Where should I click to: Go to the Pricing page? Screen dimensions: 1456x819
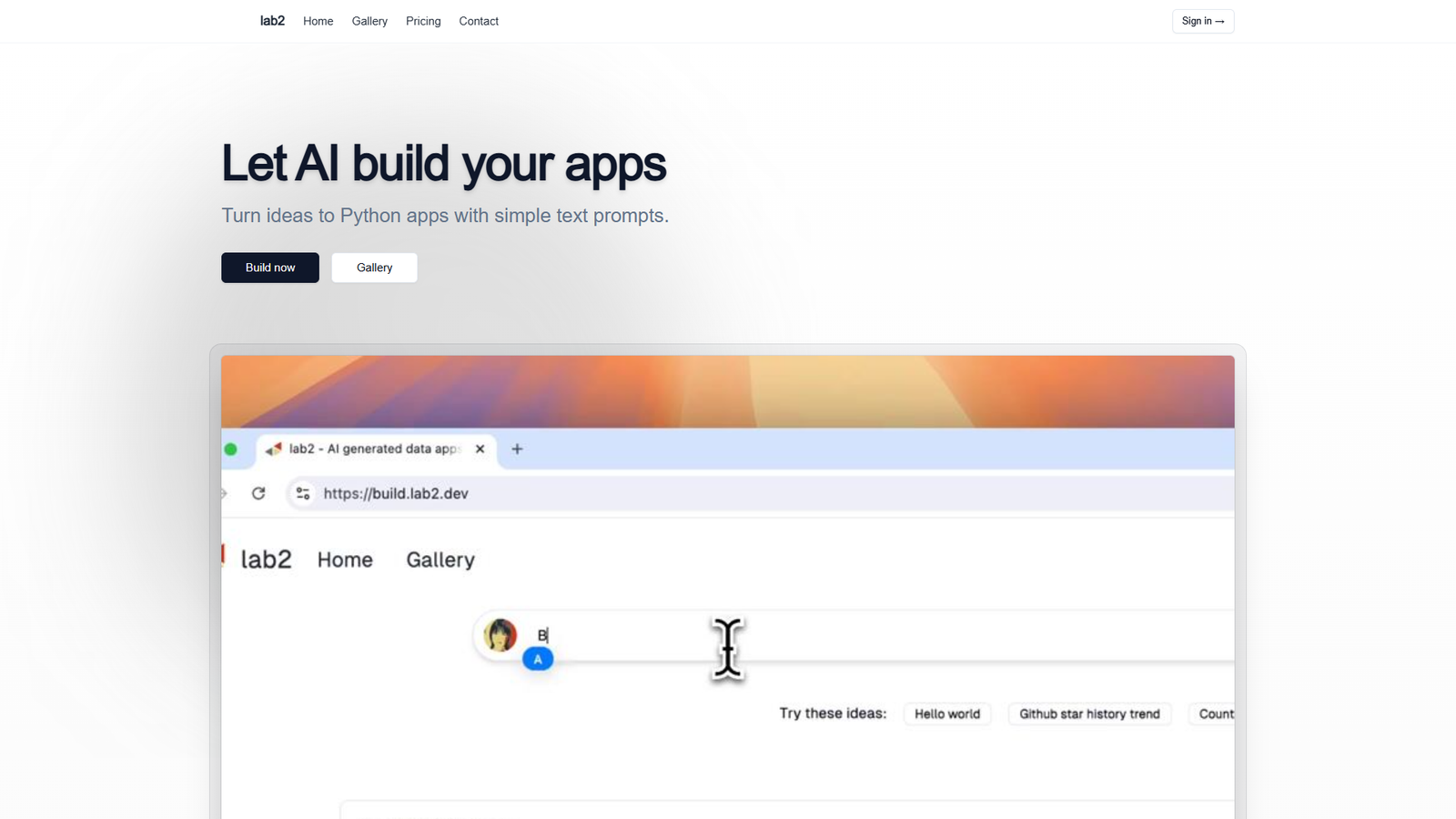[423, 21]
